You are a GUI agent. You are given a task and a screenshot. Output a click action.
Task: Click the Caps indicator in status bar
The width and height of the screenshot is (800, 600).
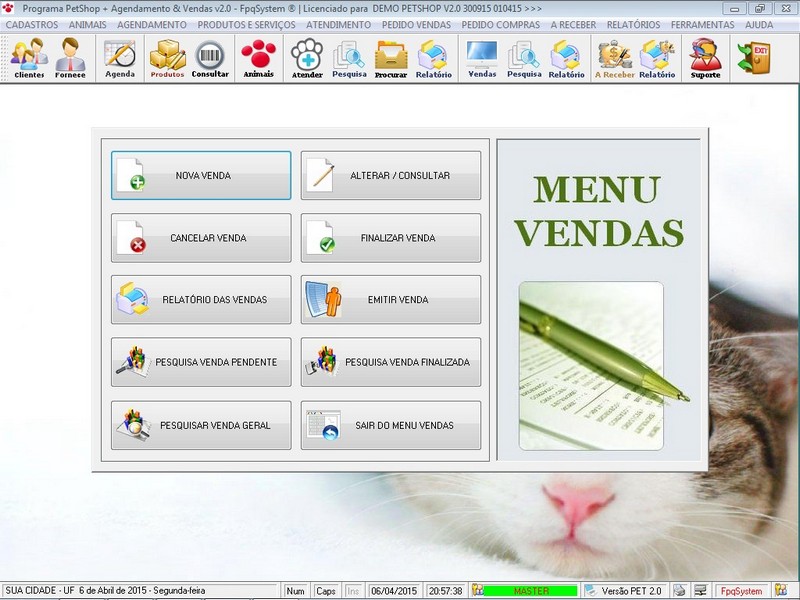(x=326, y=591)
